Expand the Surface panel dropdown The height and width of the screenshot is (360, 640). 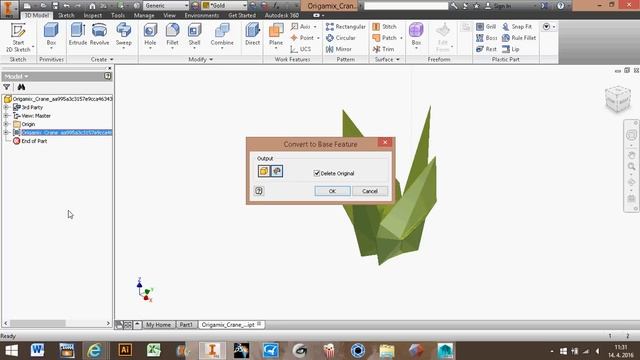[x=387, y=60]
